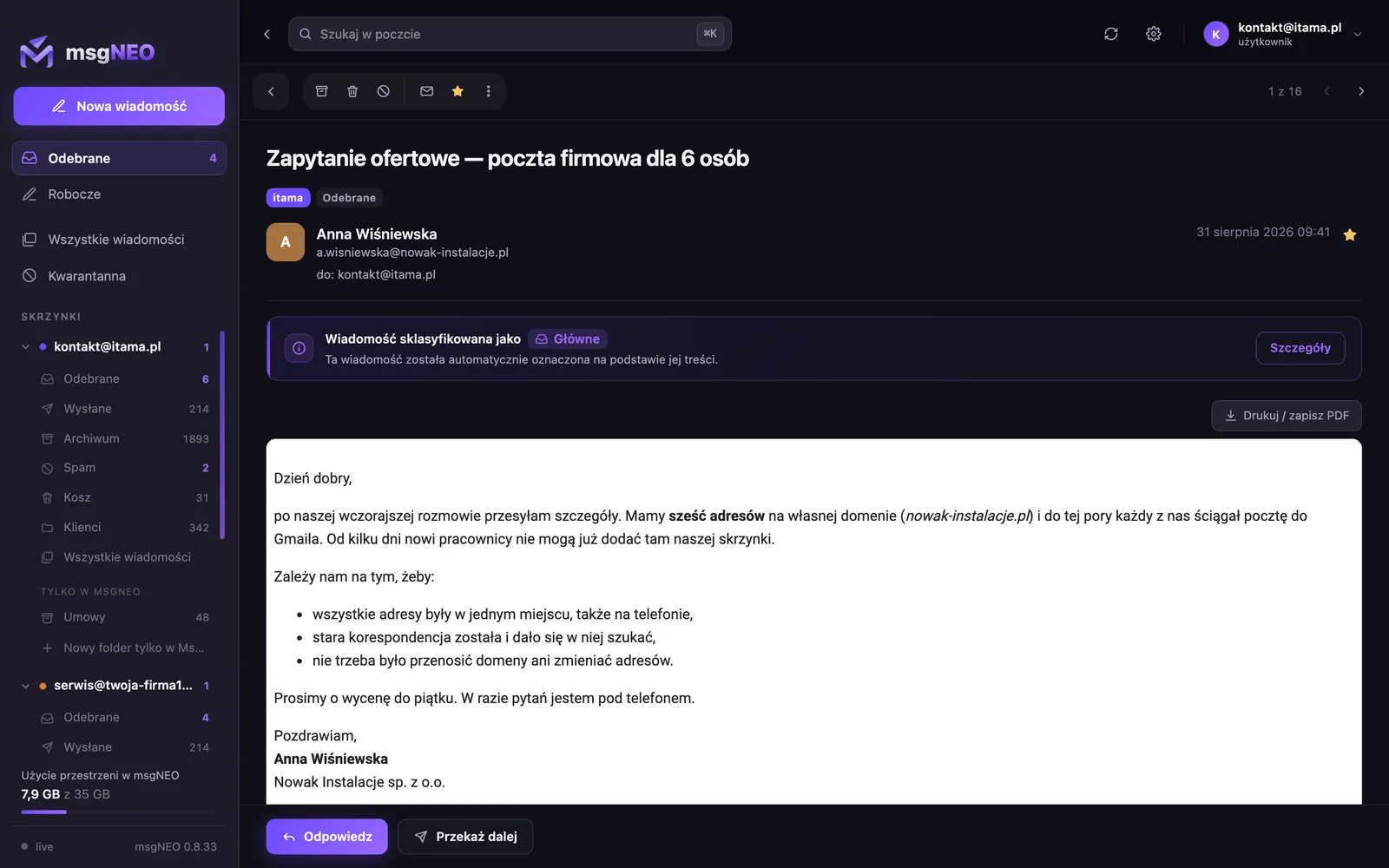Toggle the star in message toolbar

(458, 91)
